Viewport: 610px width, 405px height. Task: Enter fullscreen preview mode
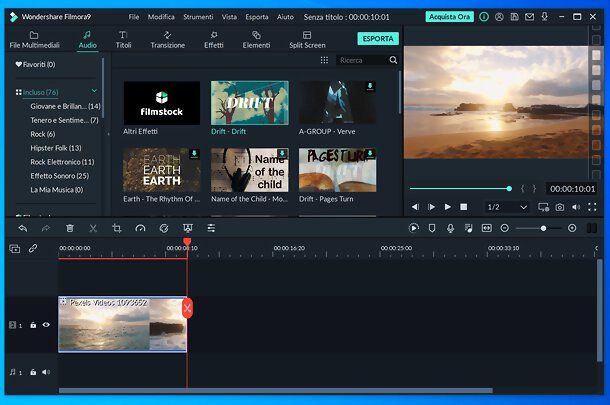[x=592, y=207]
